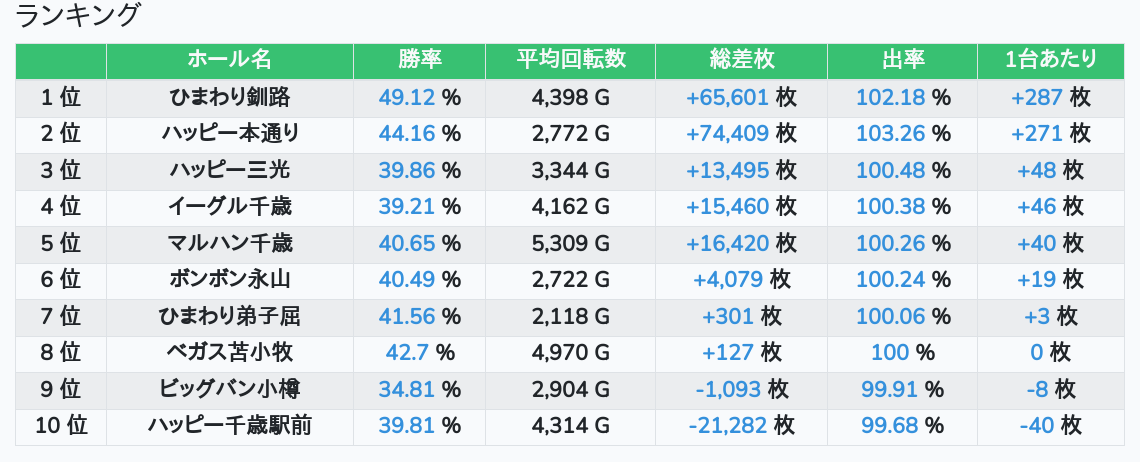This screenshot has height=462, width=1140.
Task: Click the ボンボン永山 hall name
Action: [230, 279]
